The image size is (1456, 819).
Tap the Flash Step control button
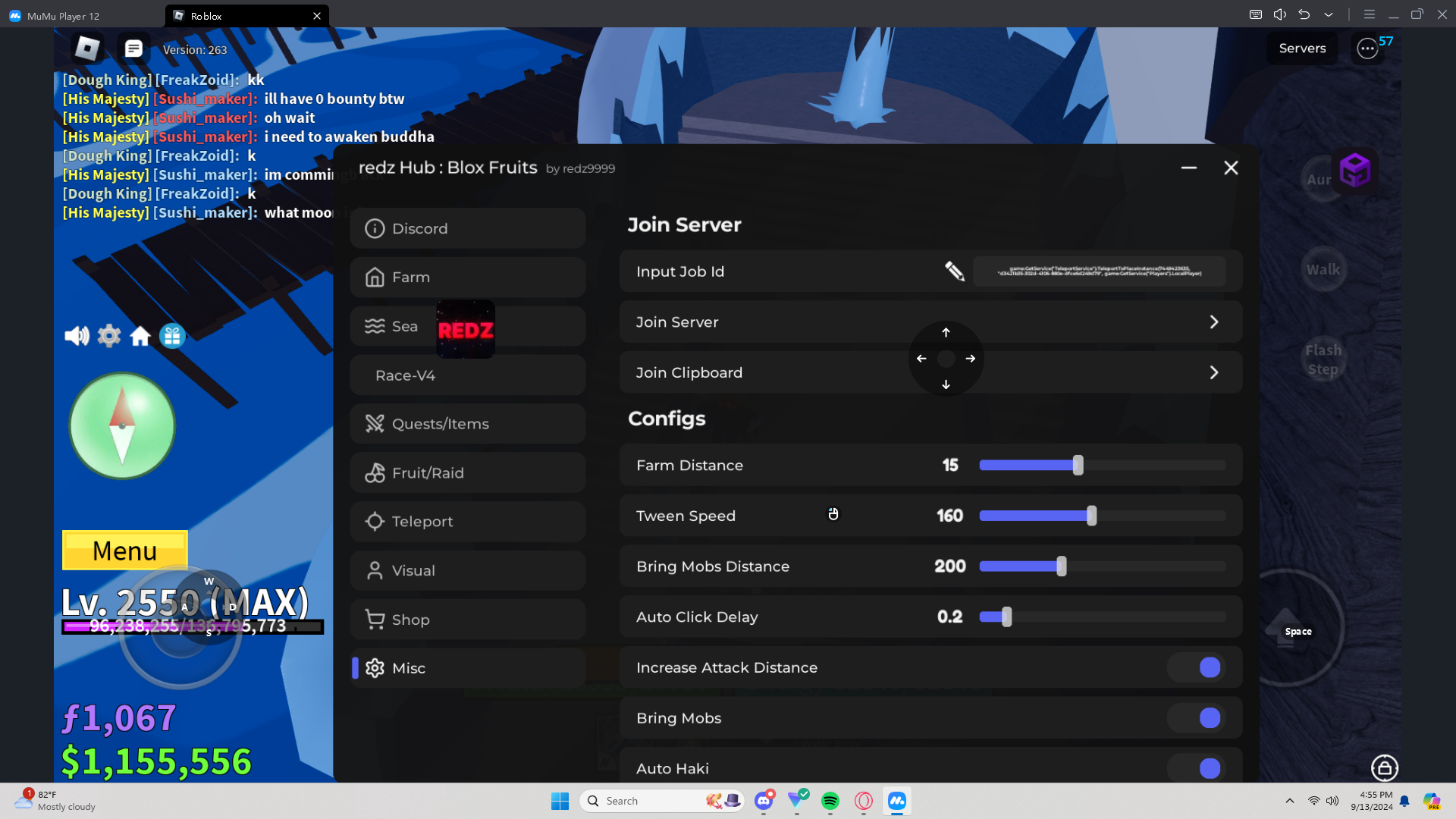1323,359
